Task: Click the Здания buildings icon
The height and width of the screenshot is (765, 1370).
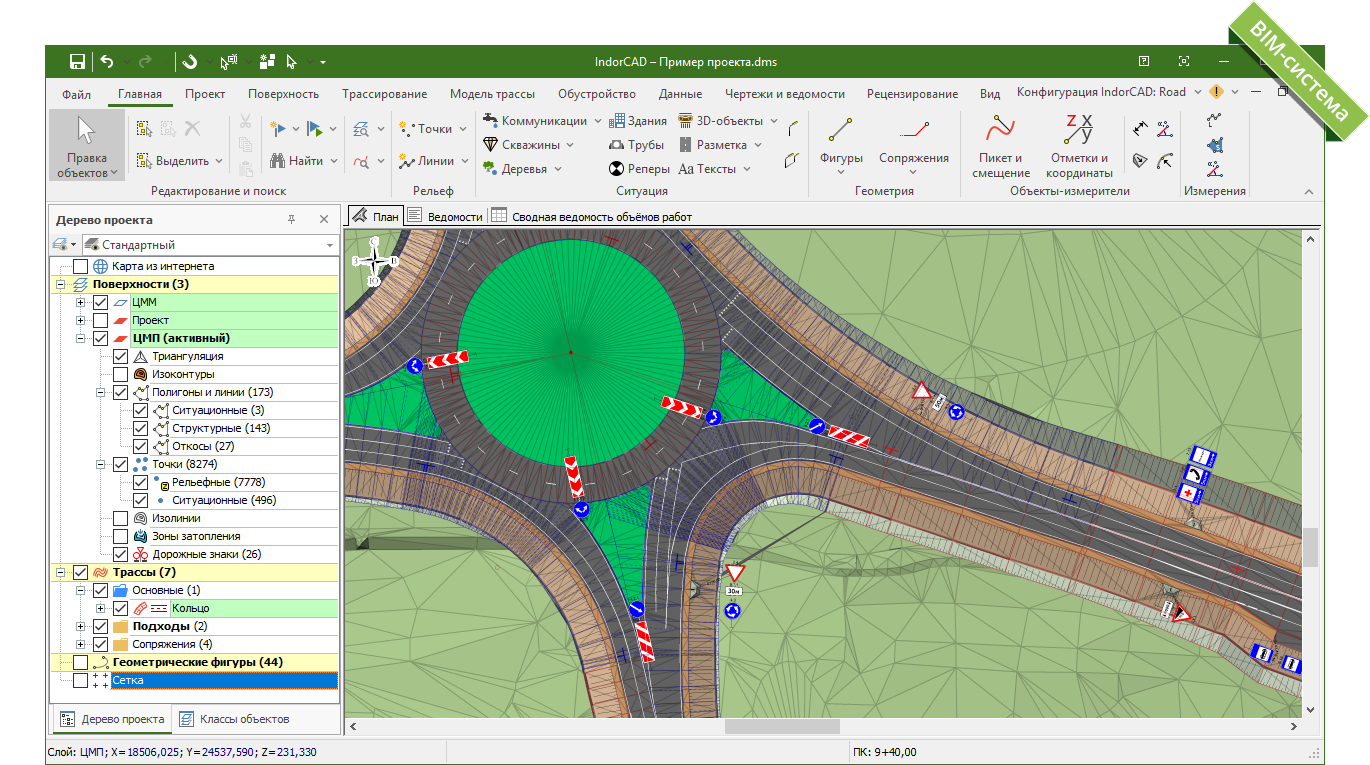Action: (618, 121)
